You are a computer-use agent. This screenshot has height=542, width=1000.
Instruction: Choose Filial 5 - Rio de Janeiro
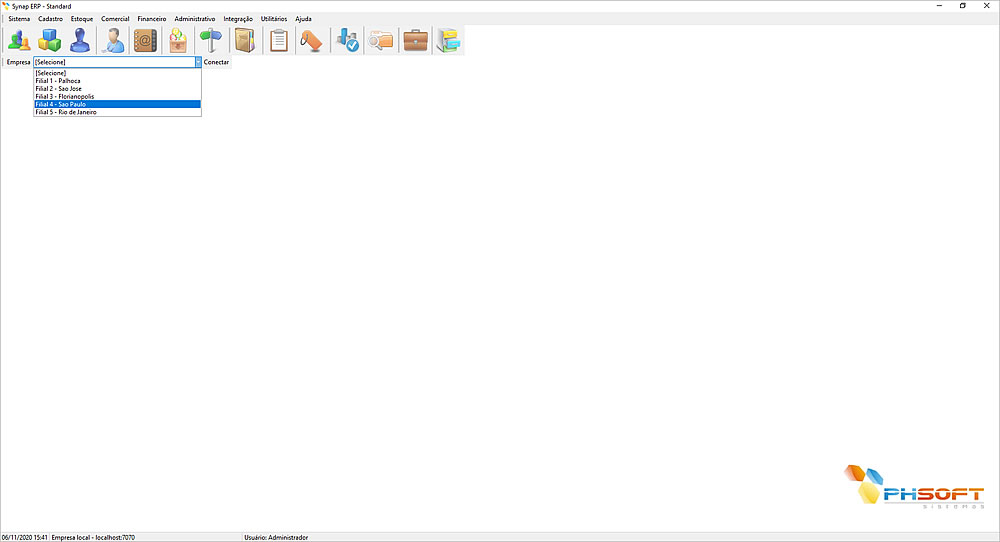pos(66,112)
